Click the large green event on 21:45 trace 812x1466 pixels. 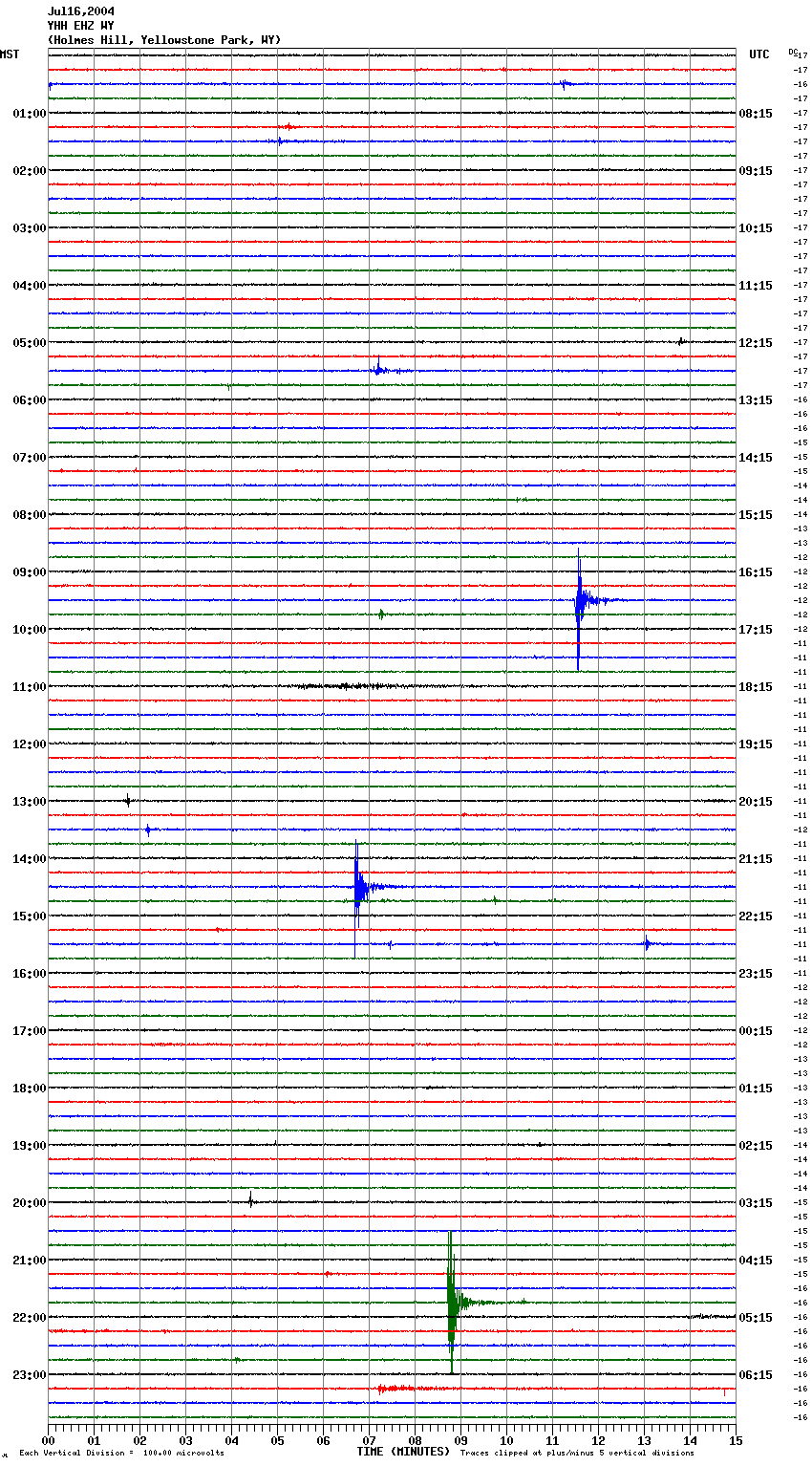click(453, 1303)
